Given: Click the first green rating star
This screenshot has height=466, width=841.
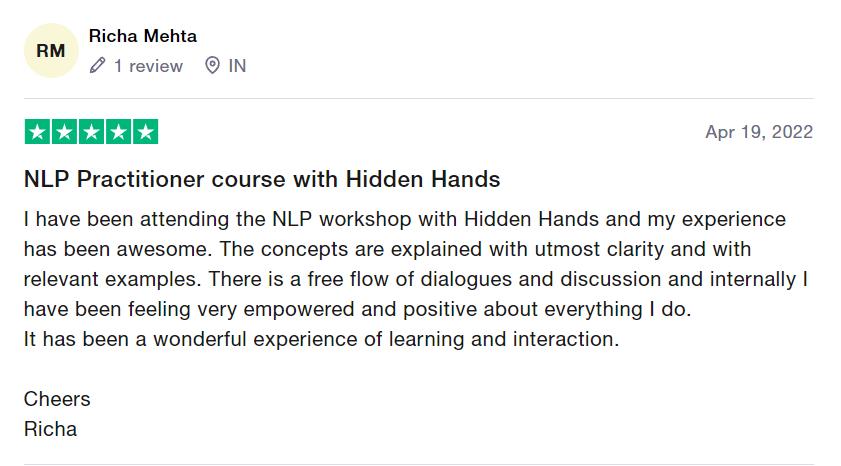Looking at the screenshot, I should (38, 132).
